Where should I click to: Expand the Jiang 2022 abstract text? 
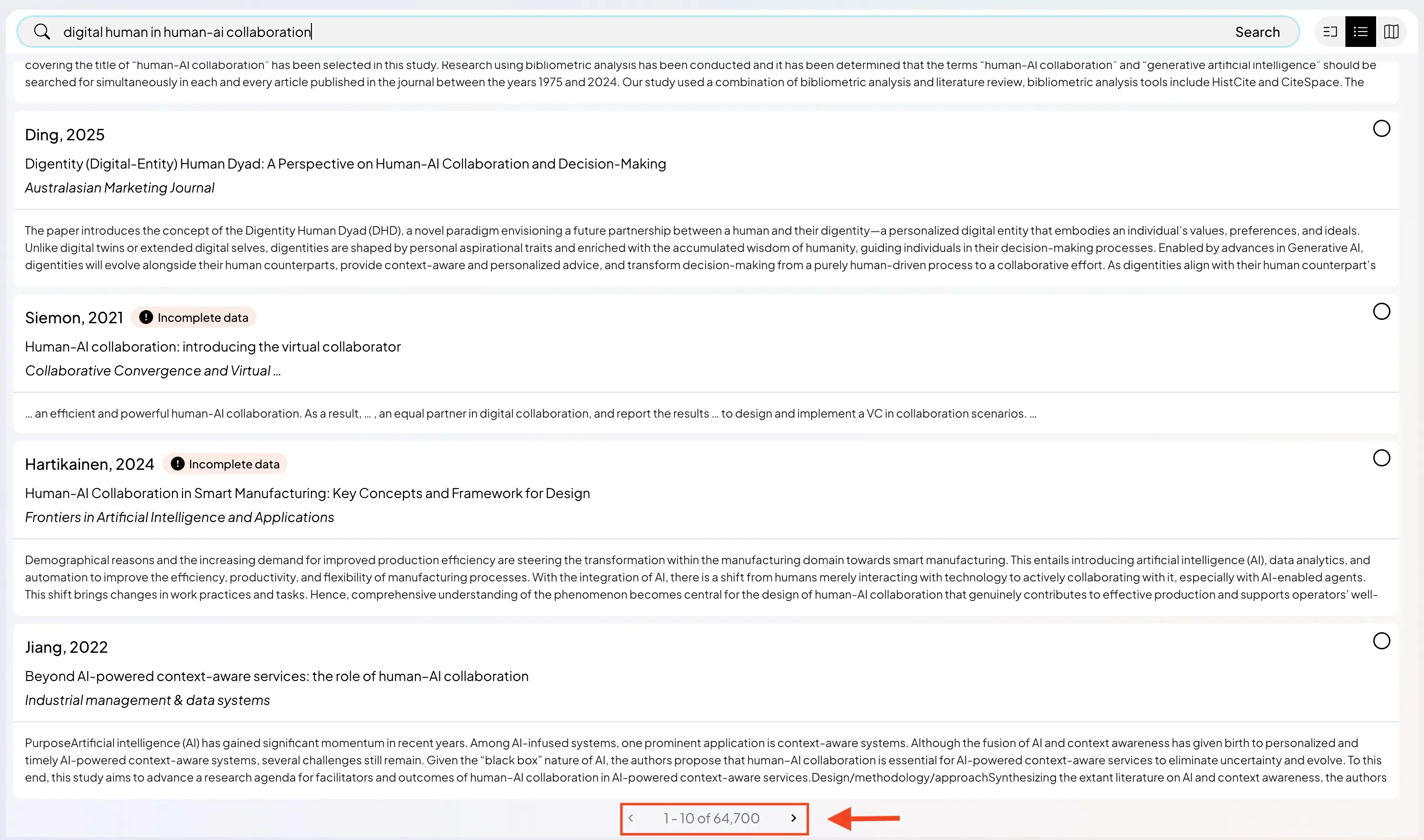(x=705, y=760)
